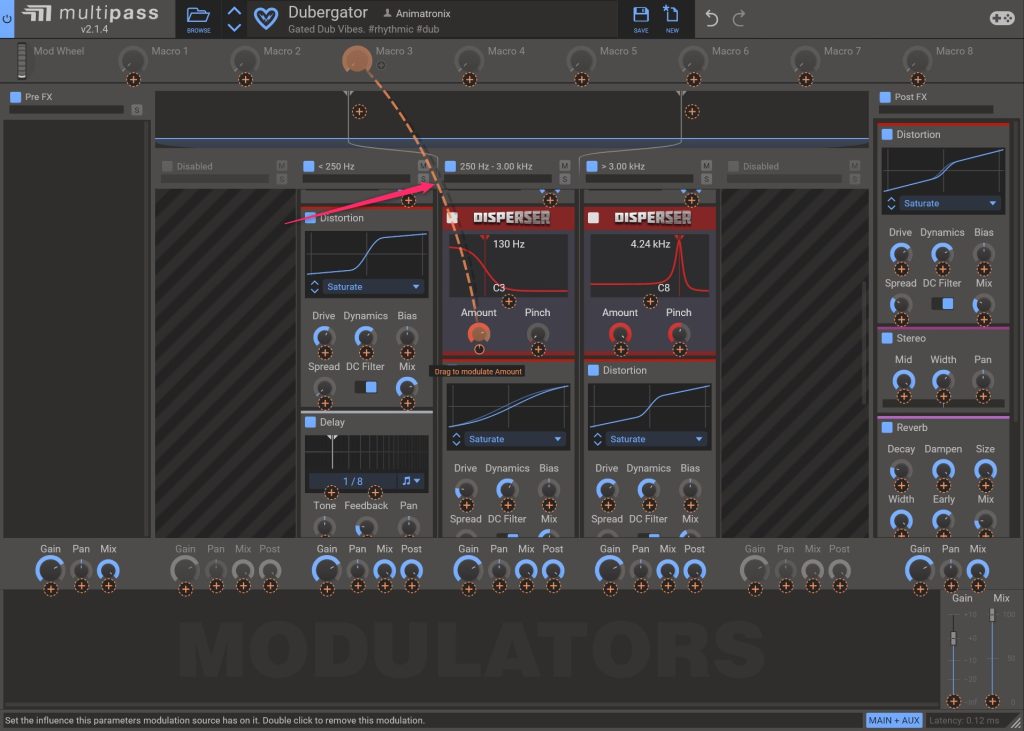Screen dimensions: 1024x731
Task: Mute the 250 Hz - 3.00 kHz band with M
Action: (x=565, y=166)
